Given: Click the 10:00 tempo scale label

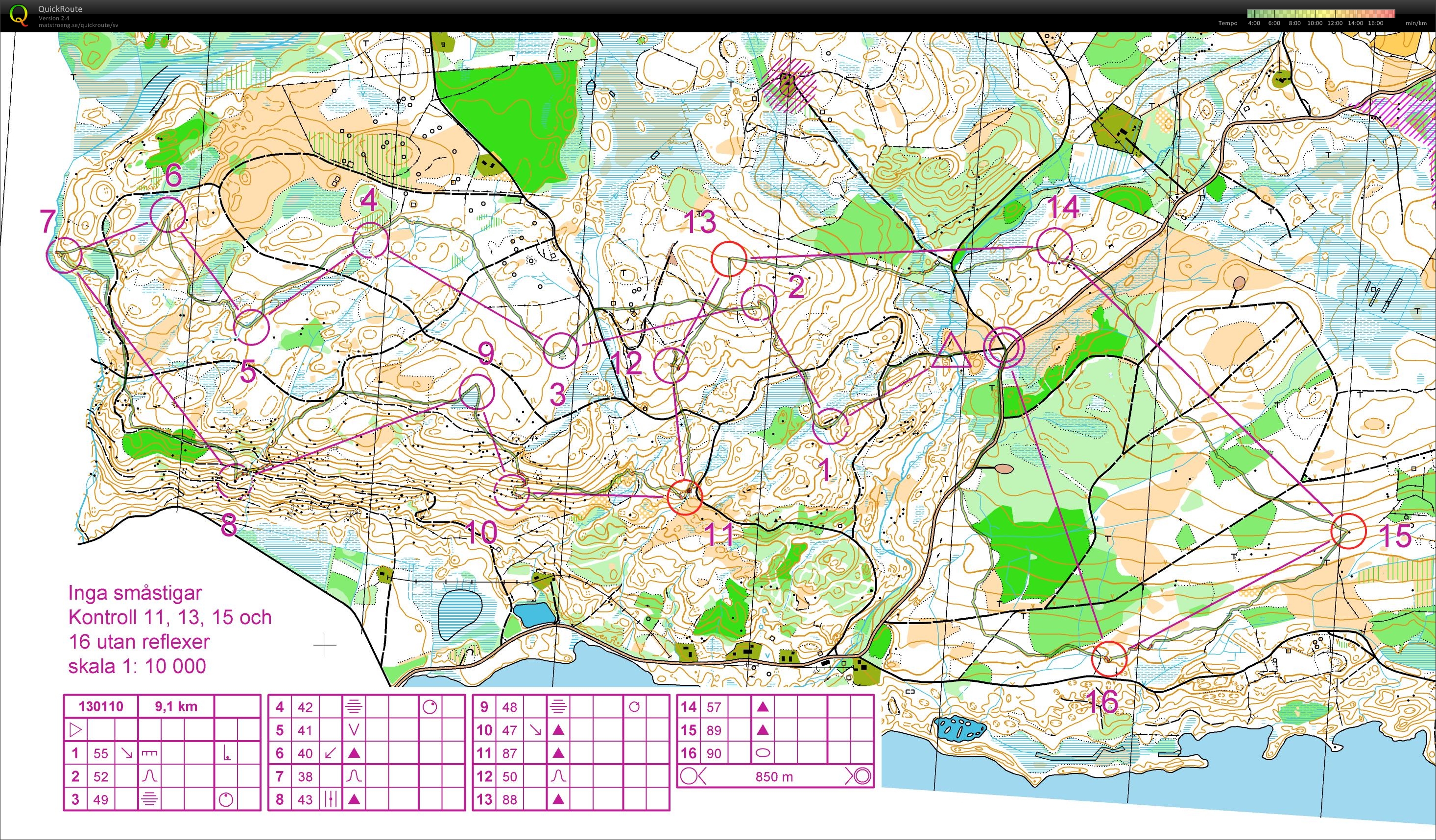Looking at the screenshot, I should pyautogui.click(x=1315, y=23).
